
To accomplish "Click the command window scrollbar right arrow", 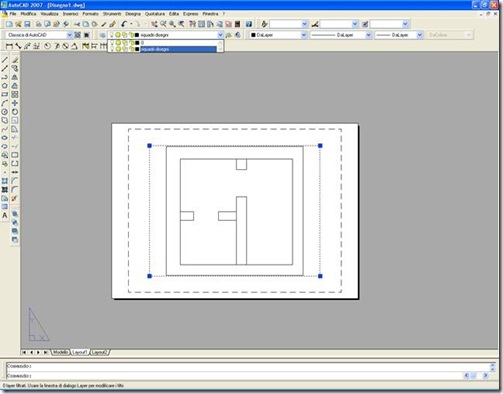I will tap(486, 376).
